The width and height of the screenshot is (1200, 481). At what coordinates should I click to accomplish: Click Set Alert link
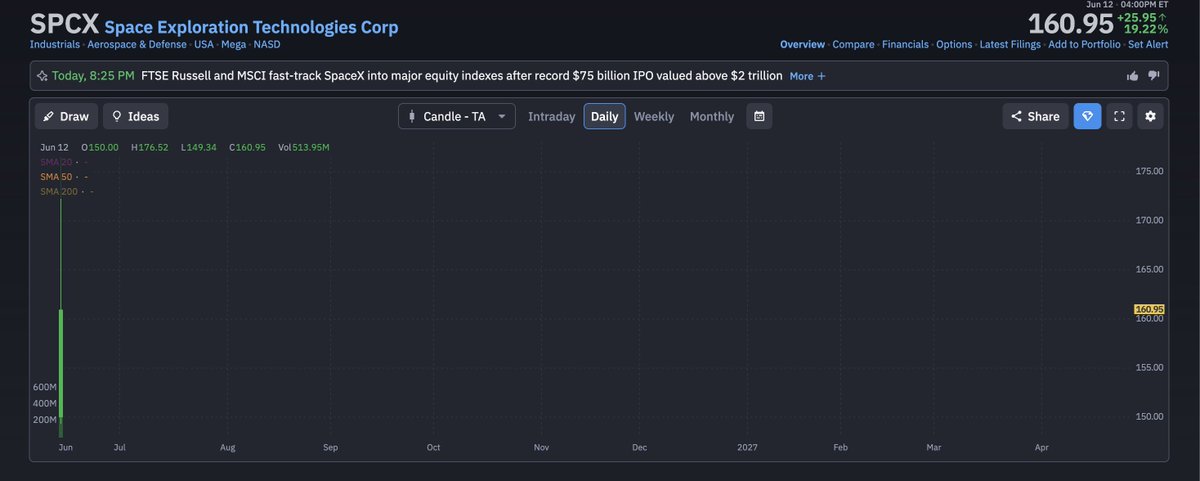(x=1148, y=45)
